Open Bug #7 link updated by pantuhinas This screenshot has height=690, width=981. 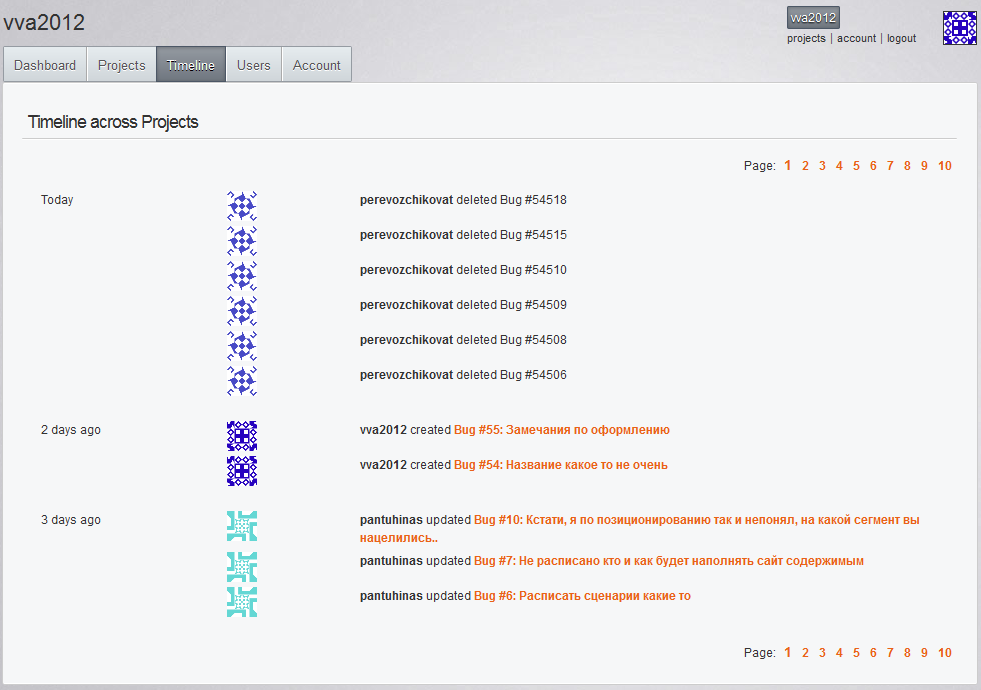coord(668,561)
